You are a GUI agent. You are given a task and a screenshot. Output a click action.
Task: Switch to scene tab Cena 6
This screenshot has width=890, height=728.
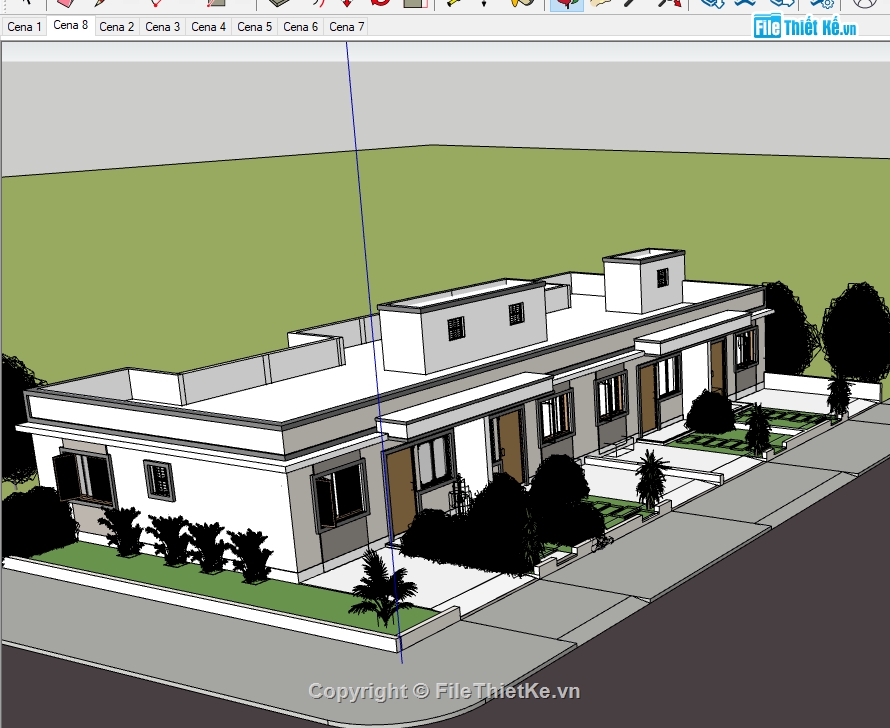tap(300, 27)
